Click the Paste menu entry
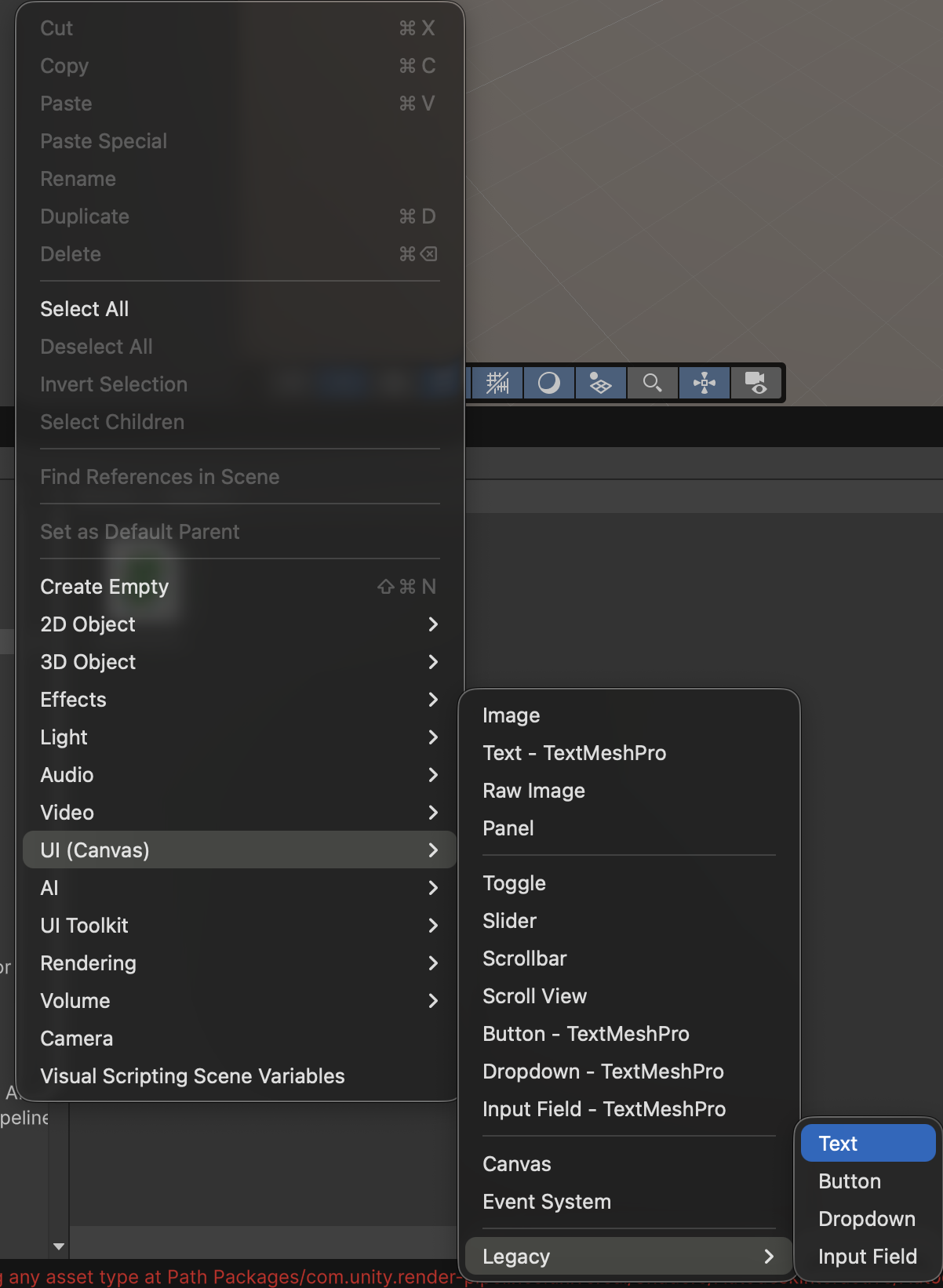 pos(239,104)
